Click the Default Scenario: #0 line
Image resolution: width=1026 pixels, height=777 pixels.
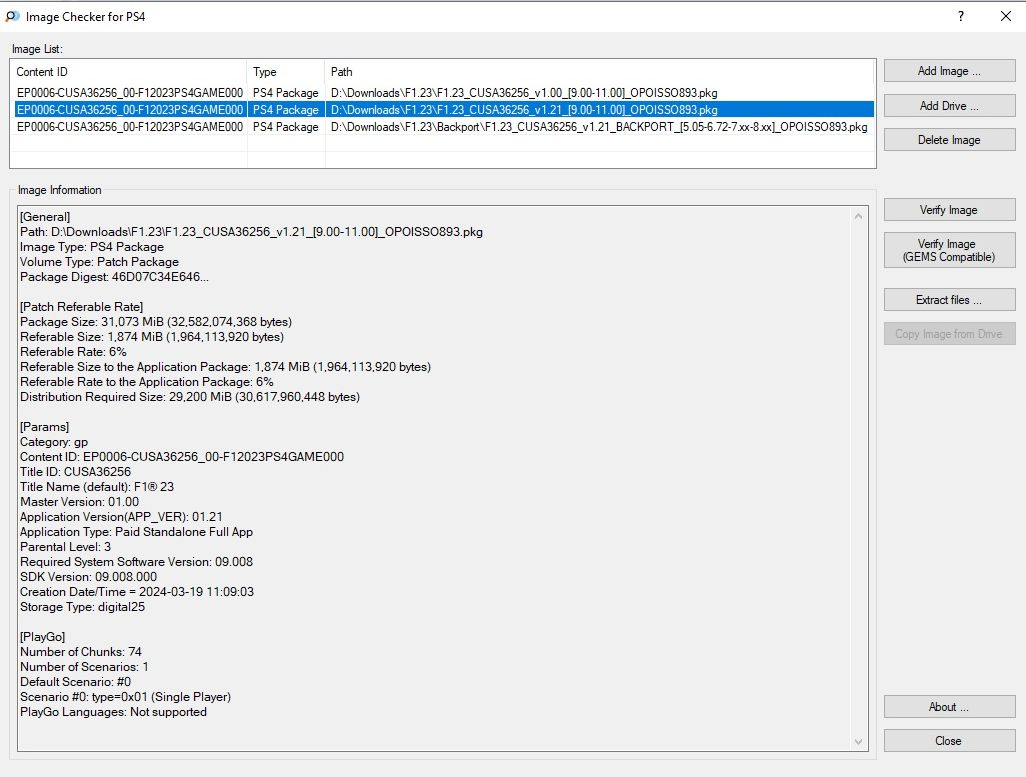pyautogui.click(x=75, y=682)
